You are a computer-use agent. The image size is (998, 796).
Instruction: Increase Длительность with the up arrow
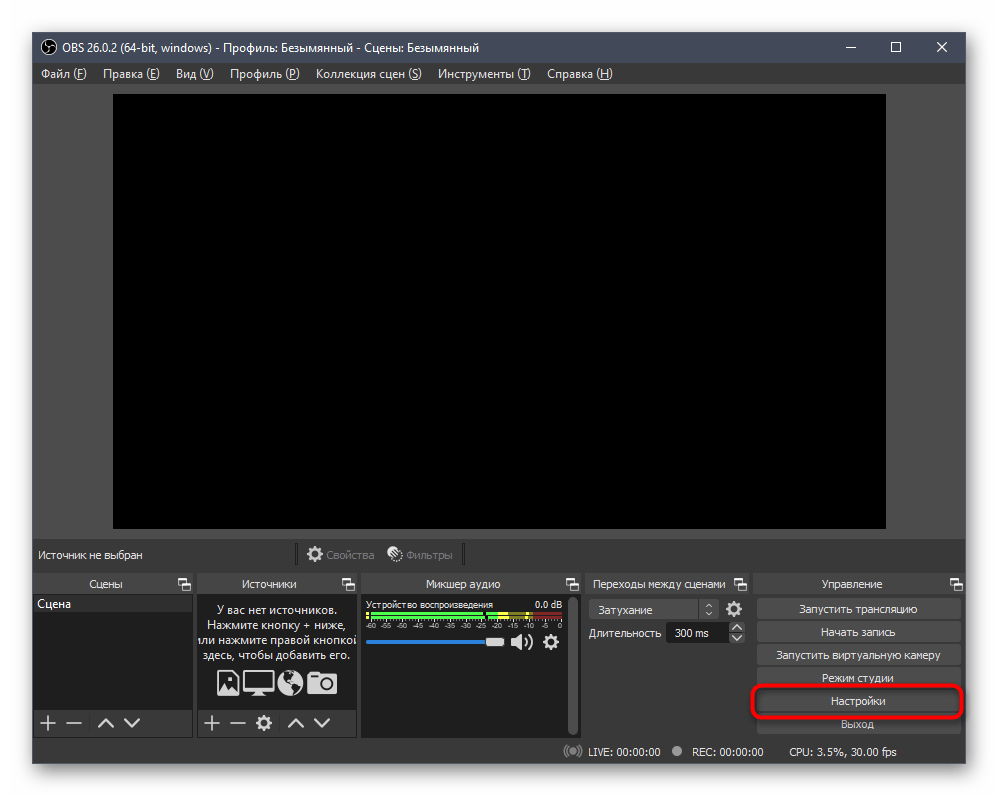click(x=737, y=628)
